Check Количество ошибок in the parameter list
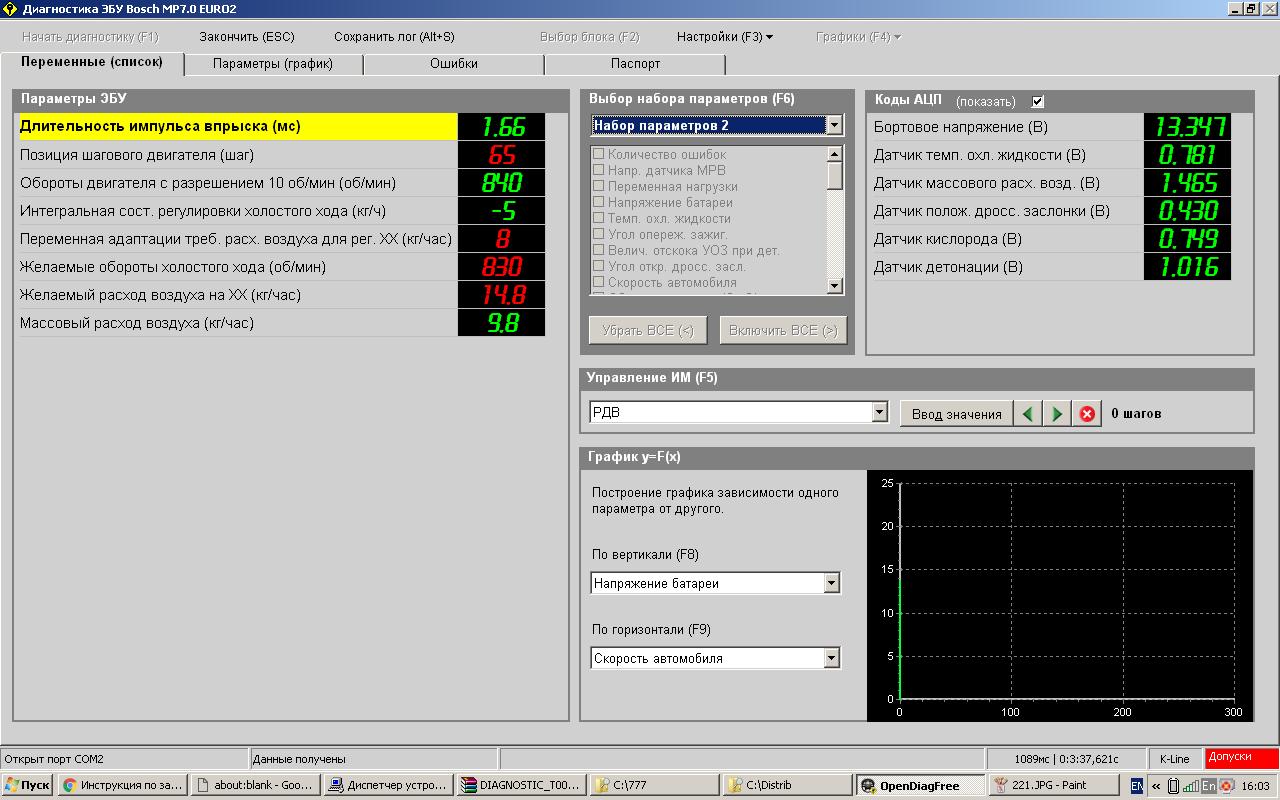 [x=598, y=154]
